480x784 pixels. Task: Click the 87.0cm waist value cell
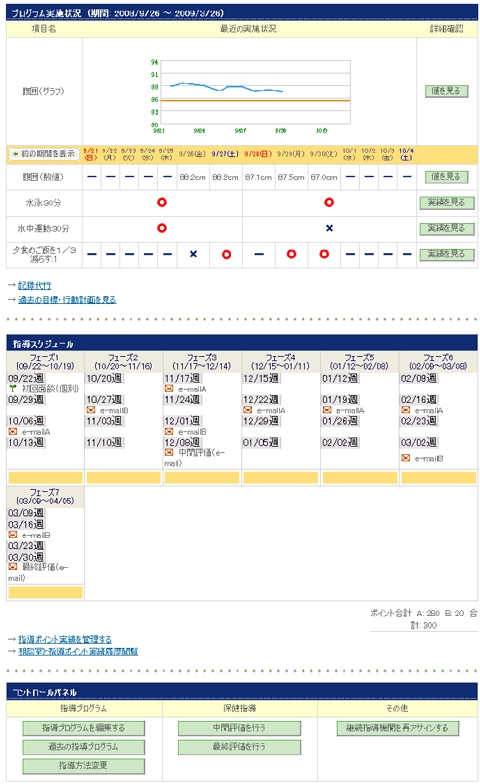pos(324,177)
